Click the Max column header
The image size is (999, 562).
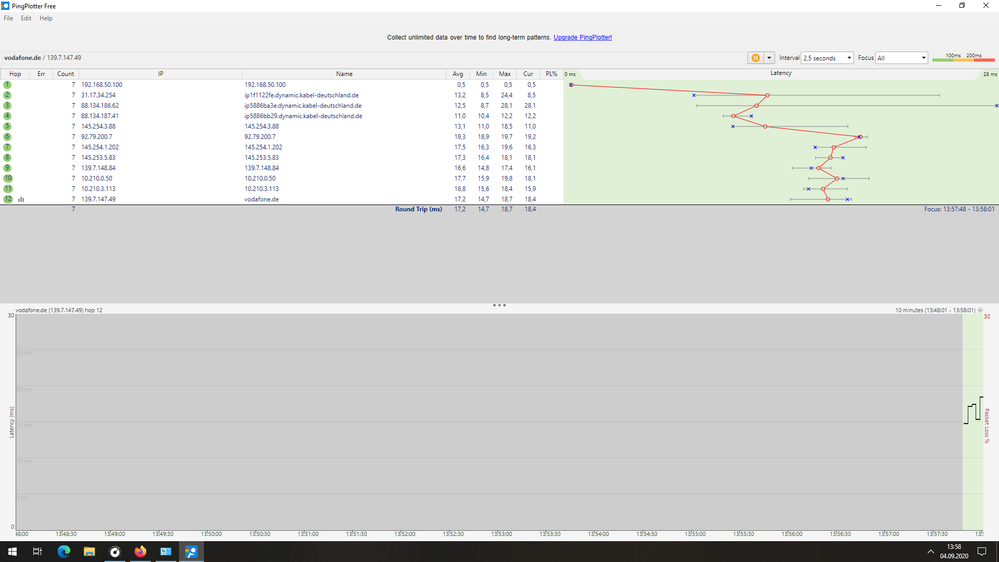click(505, 74)
